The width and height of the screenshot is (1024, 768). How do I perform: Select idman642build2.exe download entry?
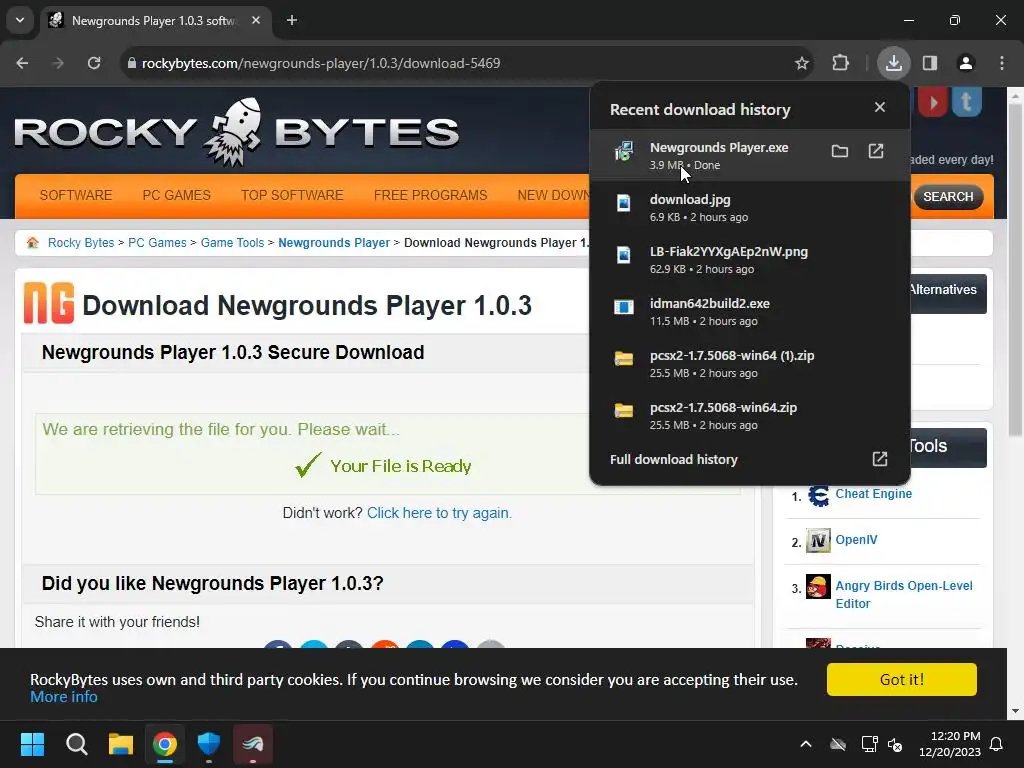750,312
